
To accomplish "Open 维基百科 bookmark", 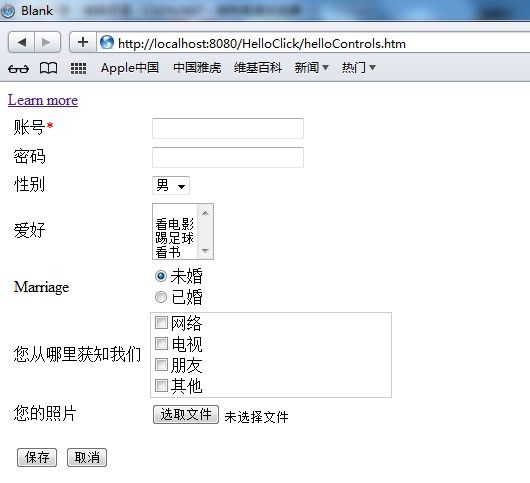I will (x=258, y=68).
